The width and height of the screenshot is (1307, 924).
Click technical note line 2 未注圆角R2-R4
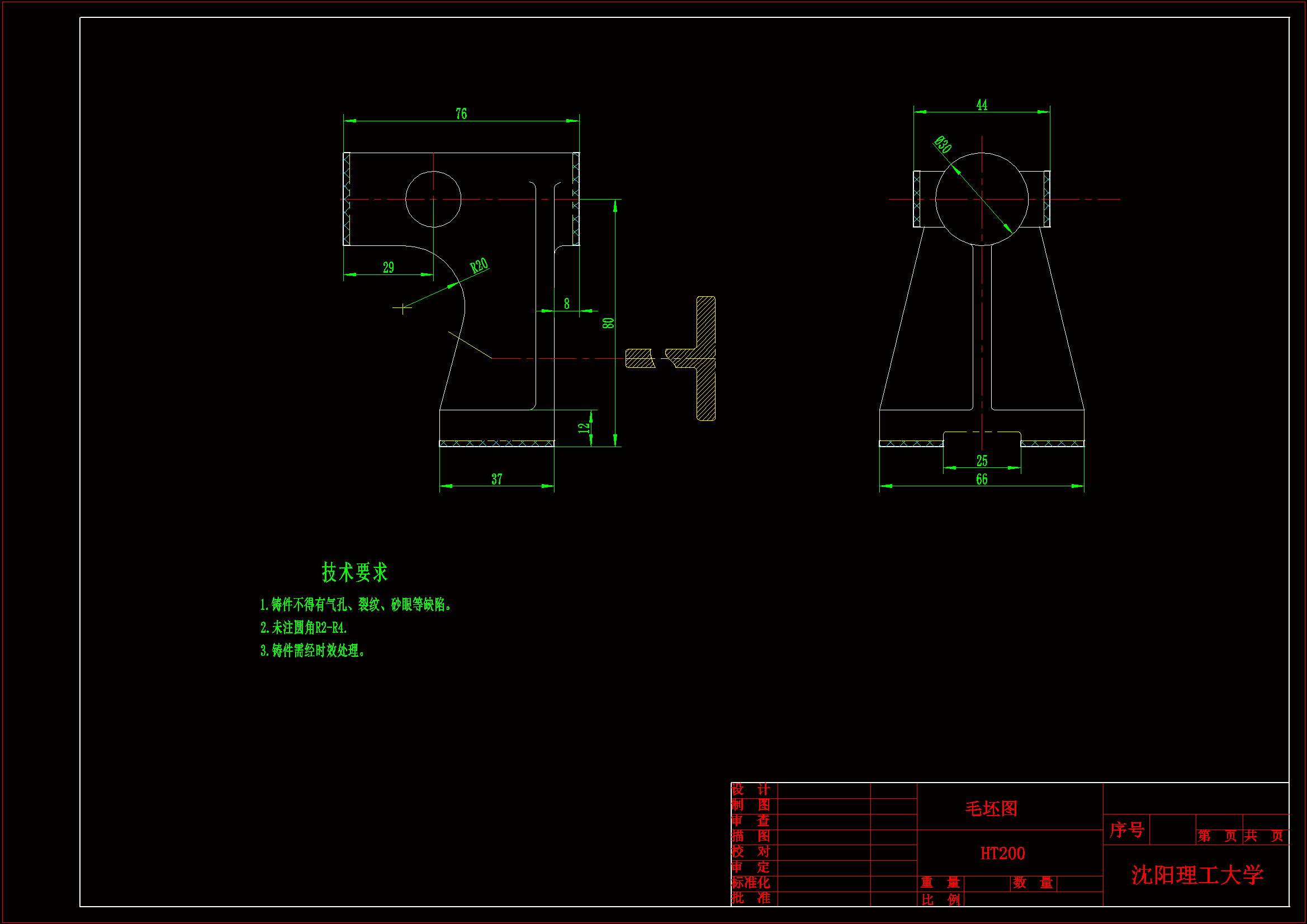(x=304, y=627)
